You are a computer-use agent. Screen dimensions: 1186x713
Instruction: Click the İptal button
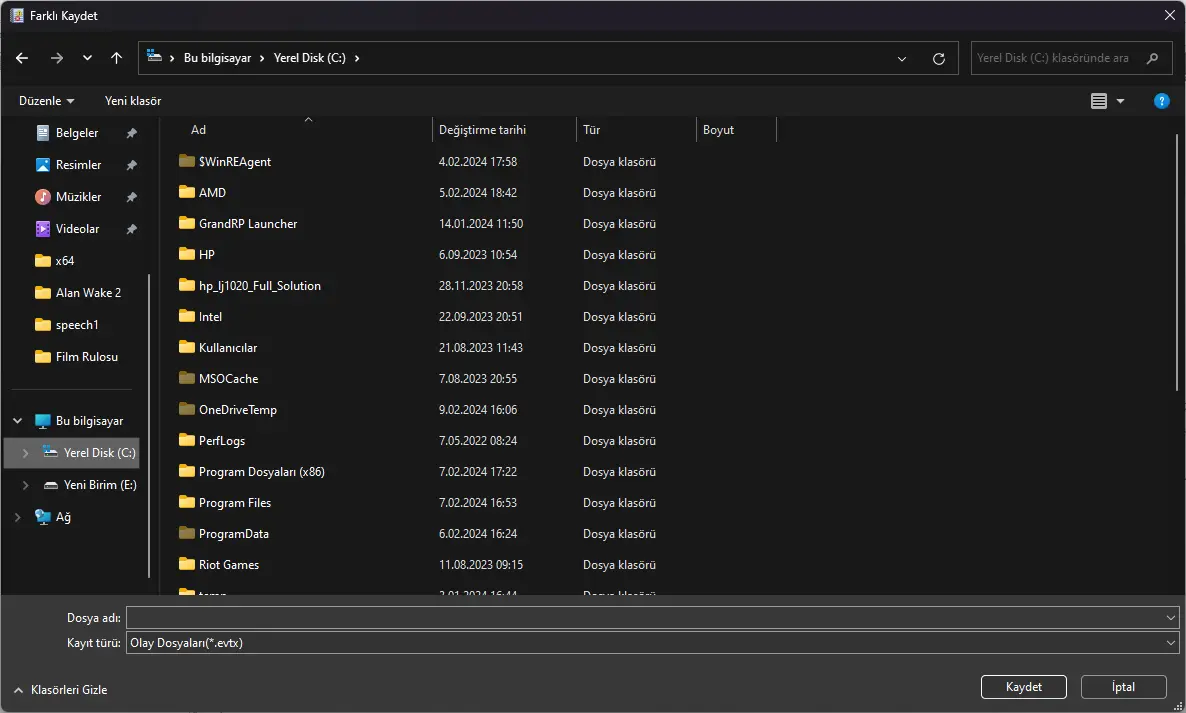tap(1123, 687)
